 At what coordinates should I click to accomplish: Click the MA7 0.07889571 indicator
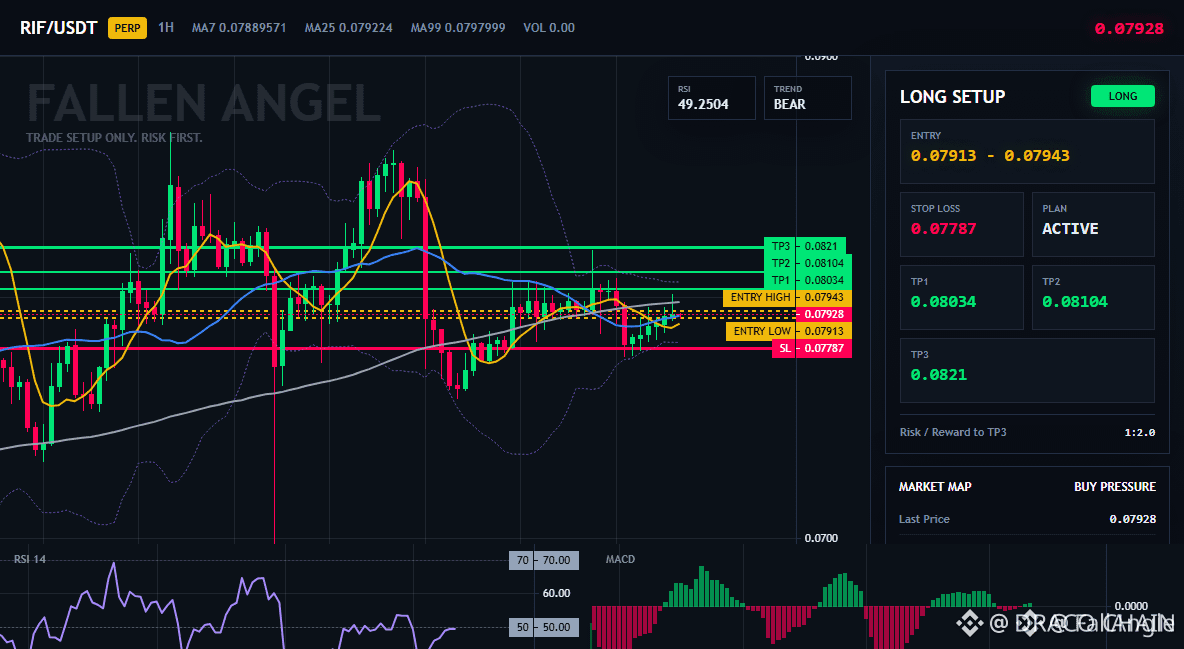coord(239,27)
